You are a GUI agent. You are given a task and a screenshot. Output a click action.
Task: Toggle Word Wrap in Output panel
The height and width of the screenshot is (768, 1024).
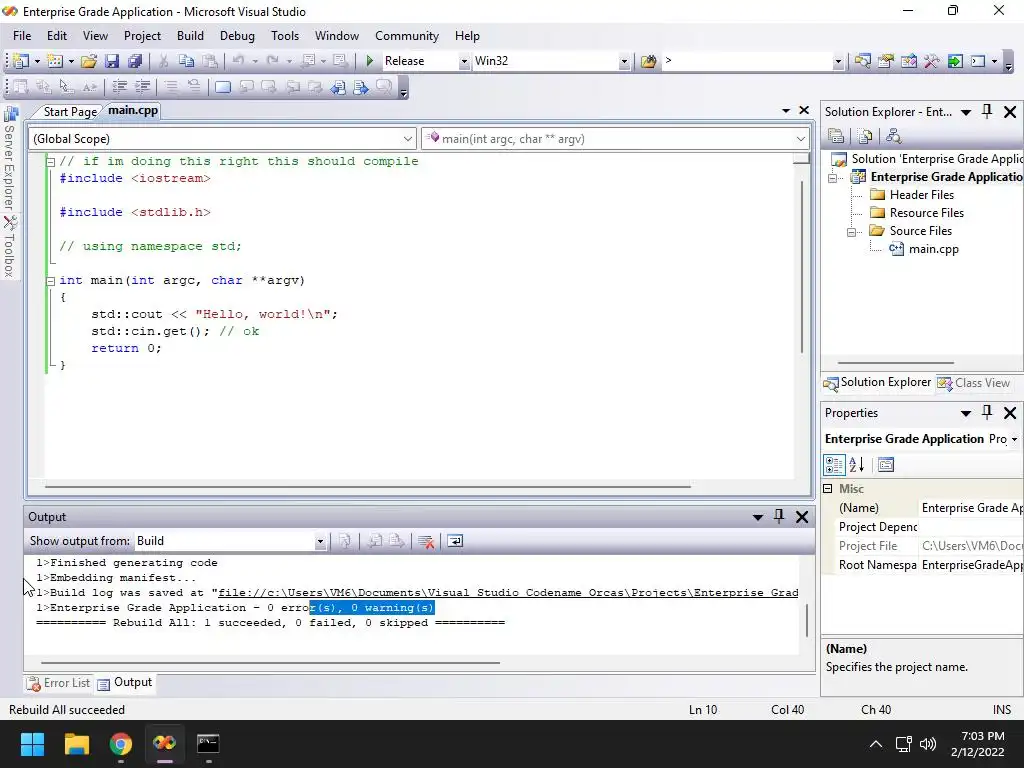pos(455,541)
